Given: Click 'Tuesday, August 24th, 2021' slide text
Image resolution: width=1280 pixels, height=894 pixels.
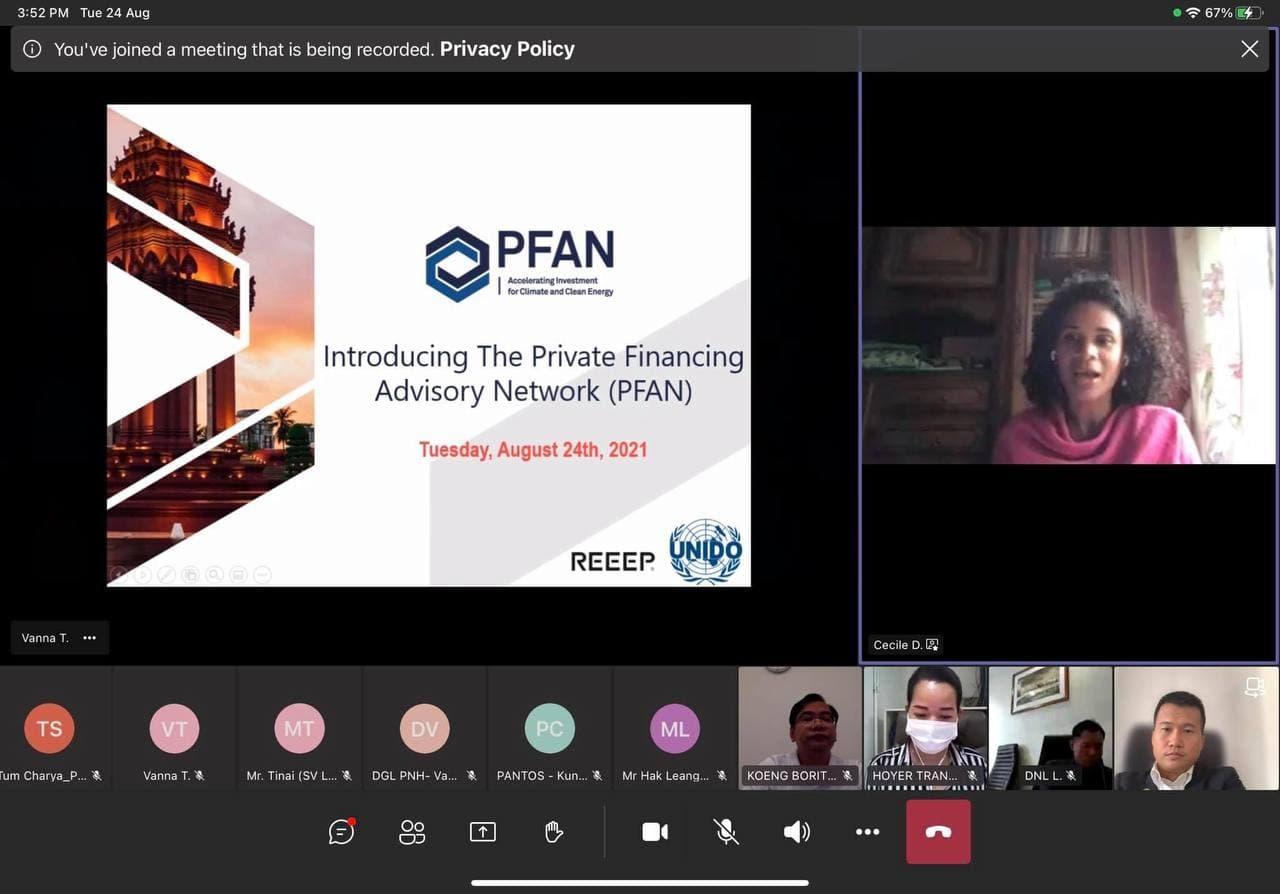Looking at the screenshot, I should coord(533,450).
